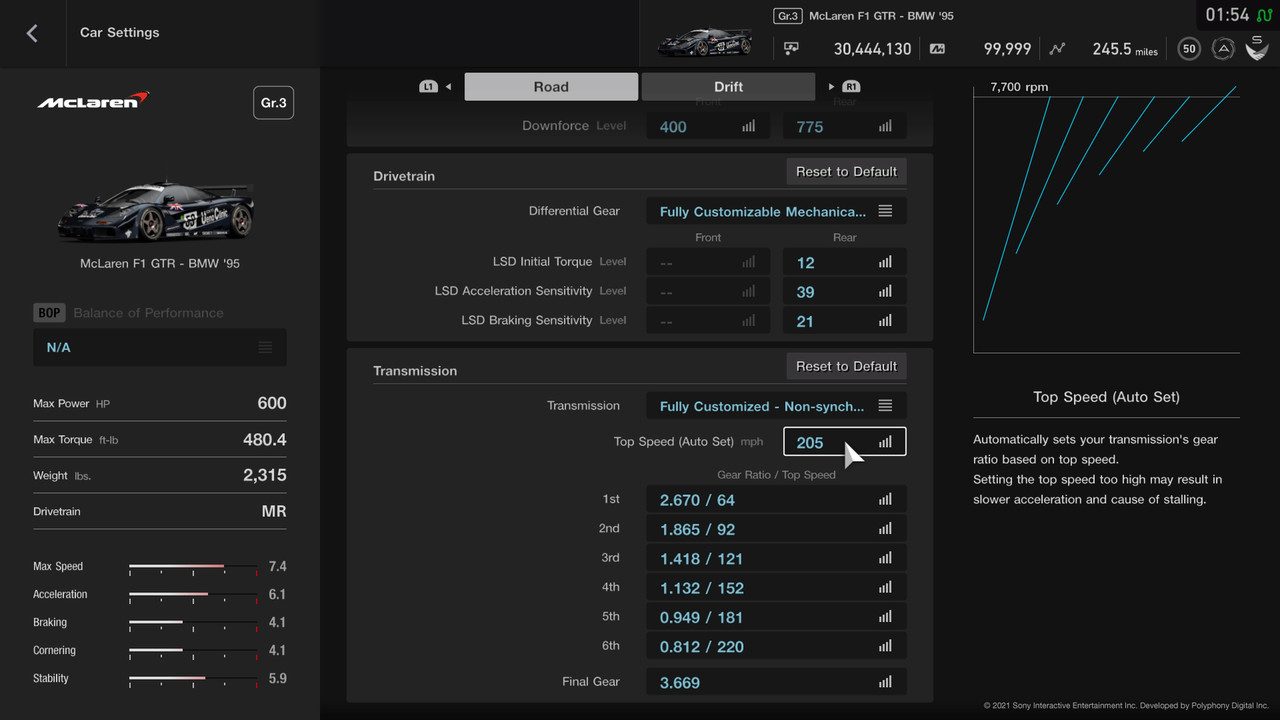Viewport: 1280px width, 720px height.
Task: Click bars icon on 3rd gear row
Action: tap(885, 558)
